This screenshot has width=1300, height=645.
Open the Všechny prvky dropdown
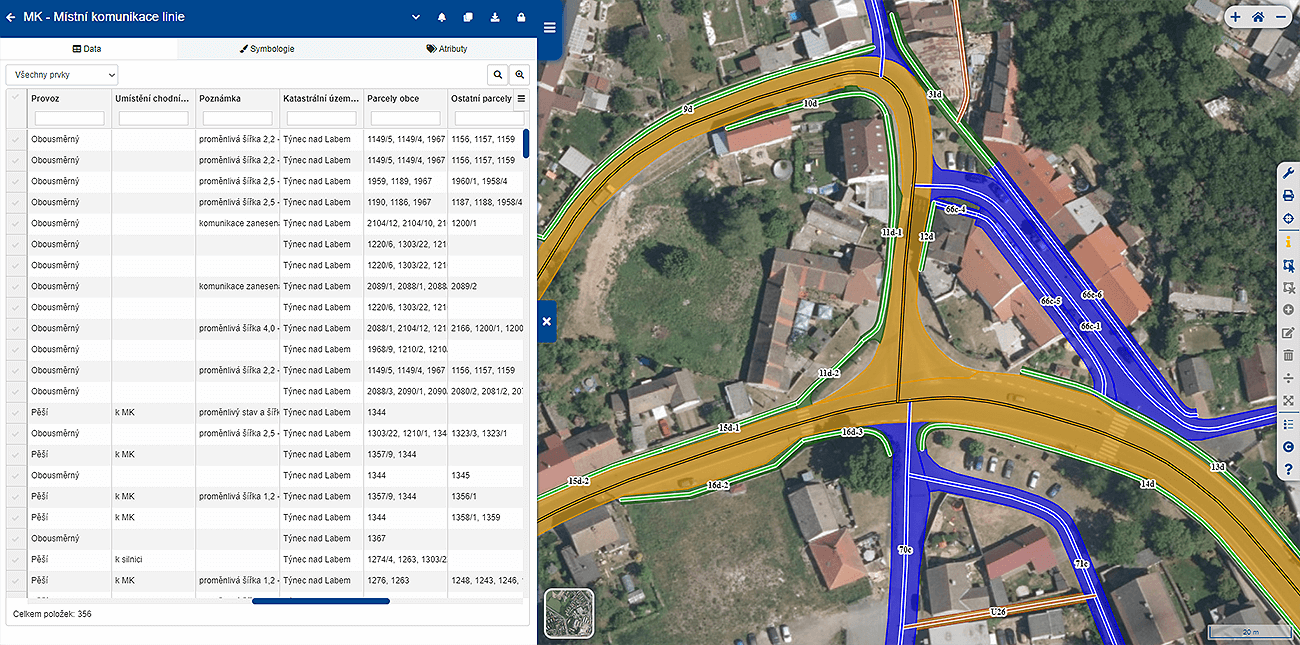point(62,75)
